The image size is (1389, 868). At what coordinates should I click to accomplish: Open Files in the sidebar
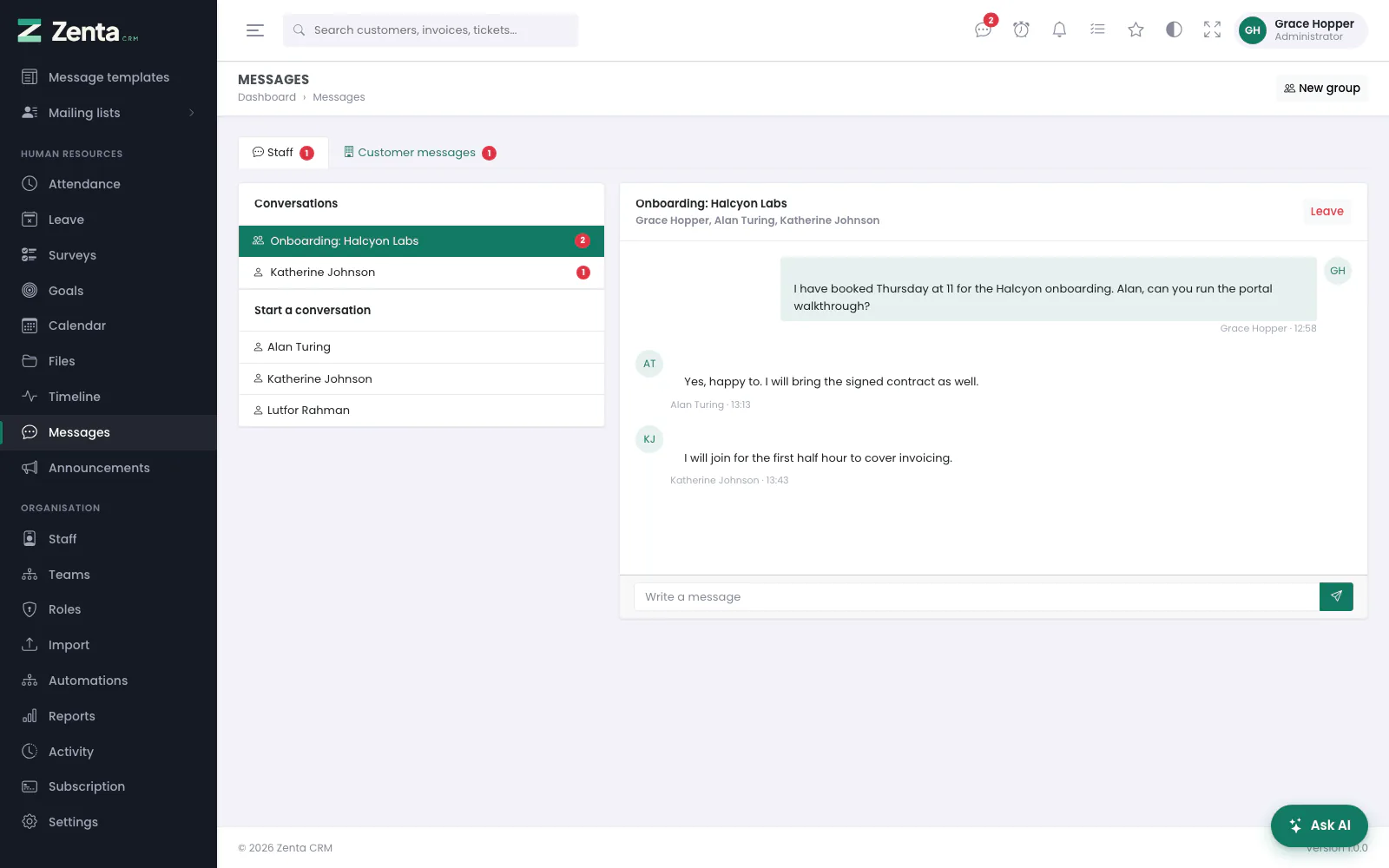pos(109,361)
